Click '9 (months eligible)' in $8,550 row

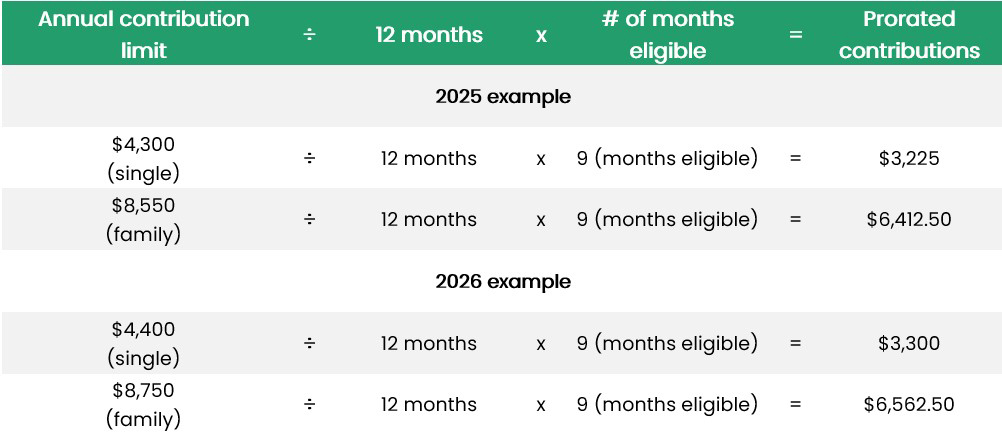tap(667, 220)
